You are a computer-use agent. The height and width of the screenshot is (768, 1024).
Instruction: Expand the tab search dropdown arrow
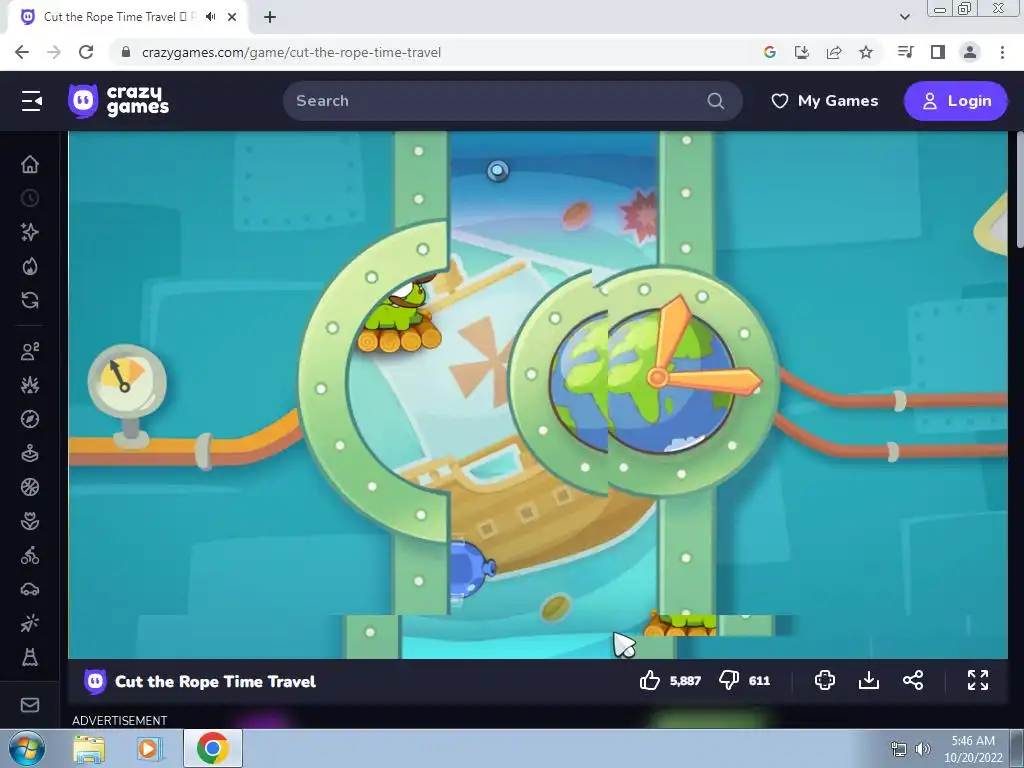click(x=904, y=17)
